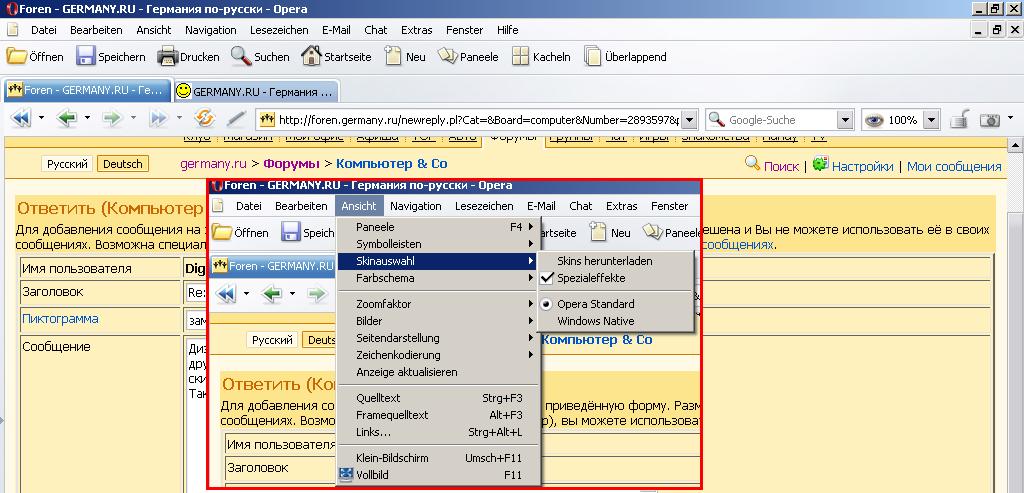Screen dimensions: 1024x493
Task: Expand the Zoomfaktor submenu
Action: (439, 304)
